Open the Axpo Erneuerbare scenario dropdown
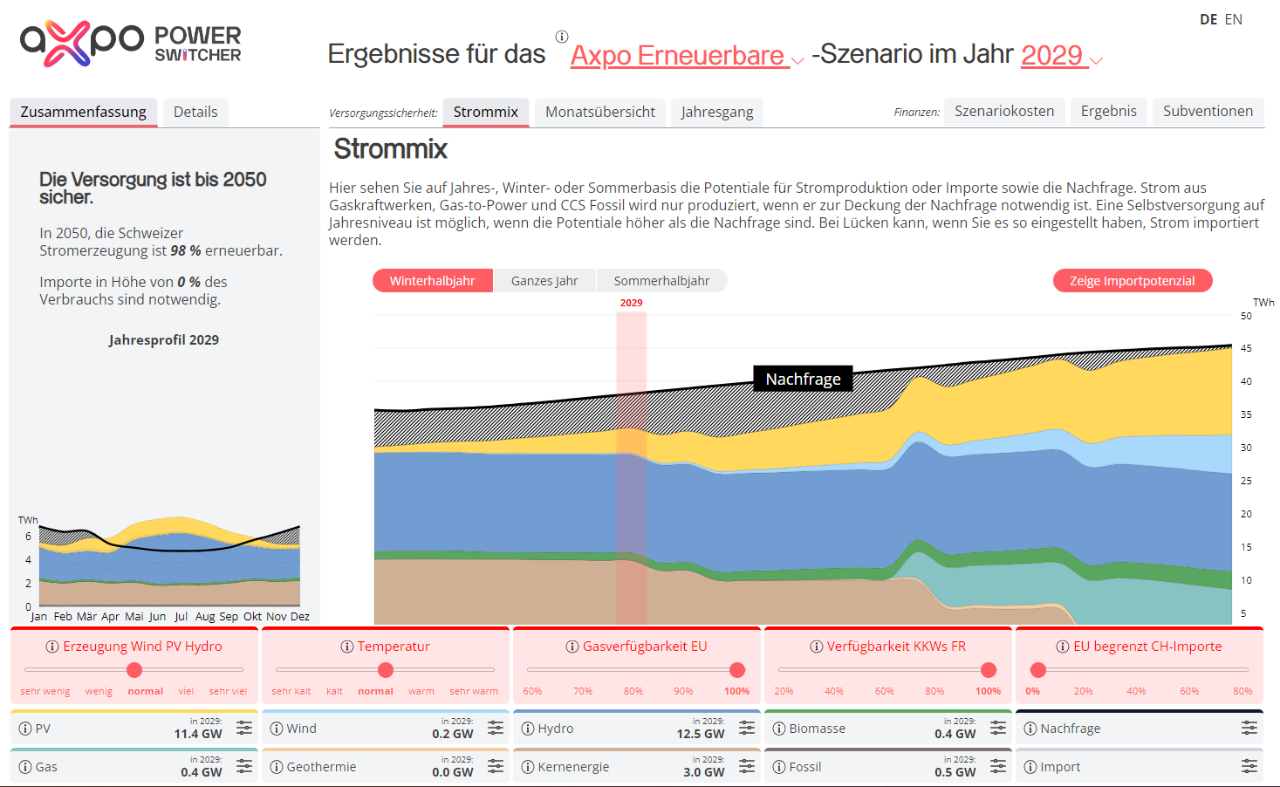 point(686,56)
